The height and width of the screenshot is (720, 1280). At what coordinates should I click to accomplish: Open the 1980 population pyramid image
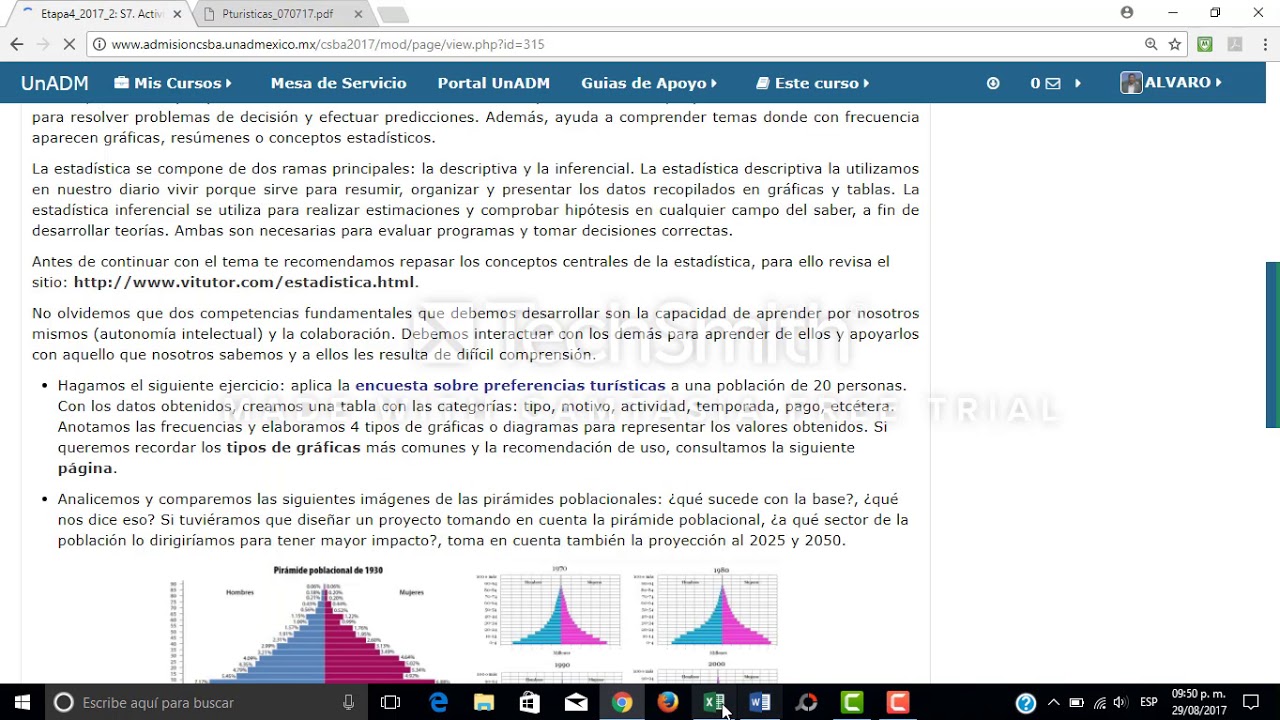pyautogui.click(x=716, y=611)
